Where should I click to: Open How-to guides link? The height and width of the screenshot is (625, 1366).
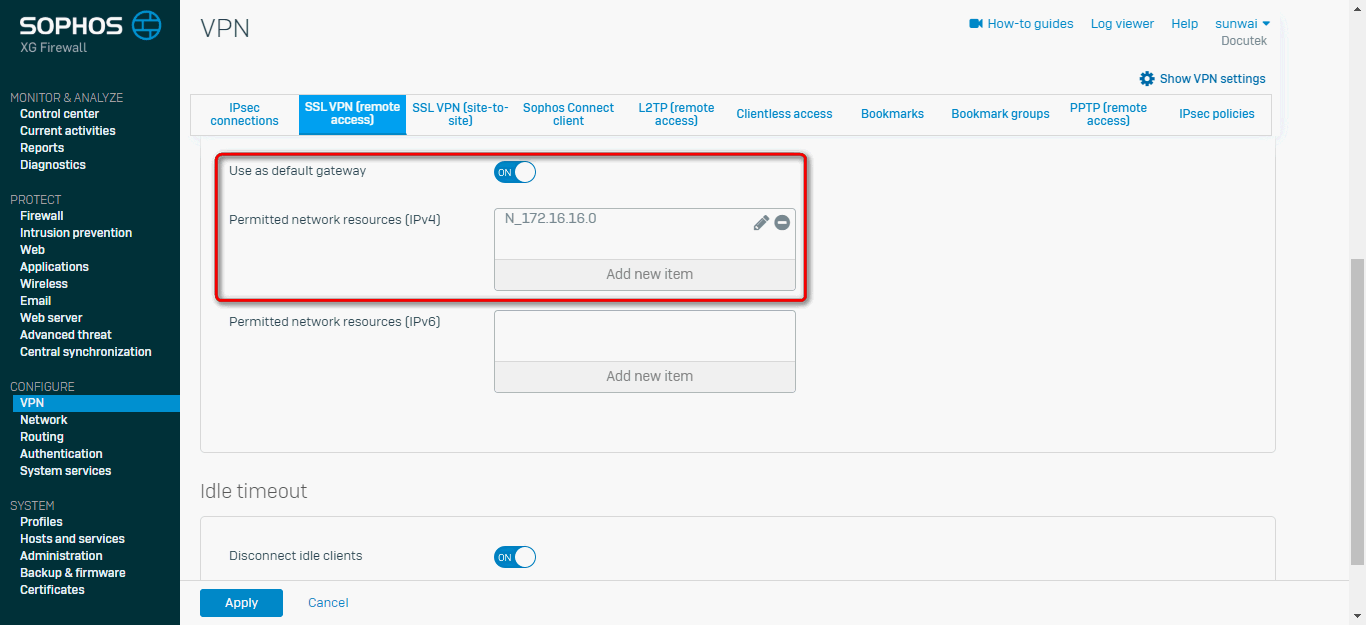pos(1030,23)
